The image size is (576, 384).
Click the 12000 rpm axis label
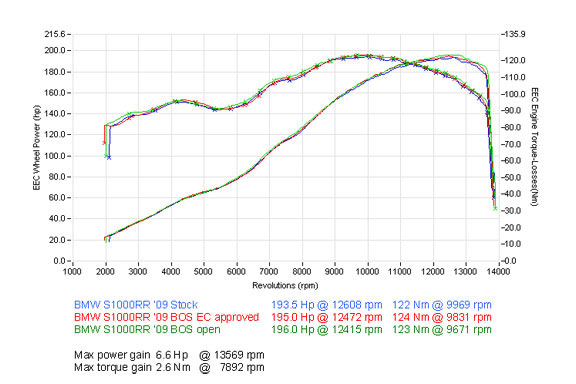tap(433, 272)
